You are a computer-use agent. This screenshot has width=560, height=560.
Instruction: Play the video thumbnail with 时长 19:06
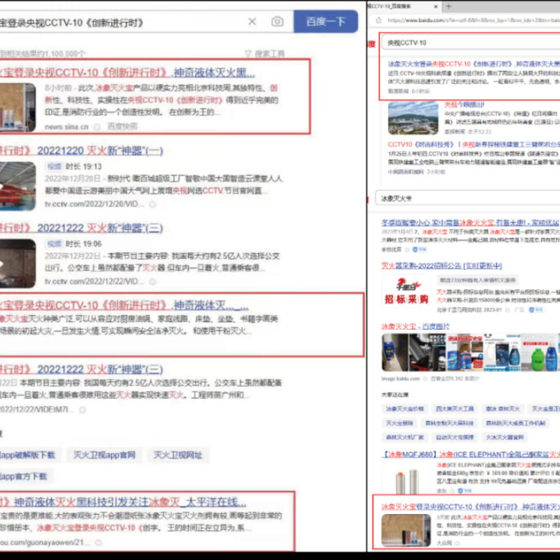point(18,263)
